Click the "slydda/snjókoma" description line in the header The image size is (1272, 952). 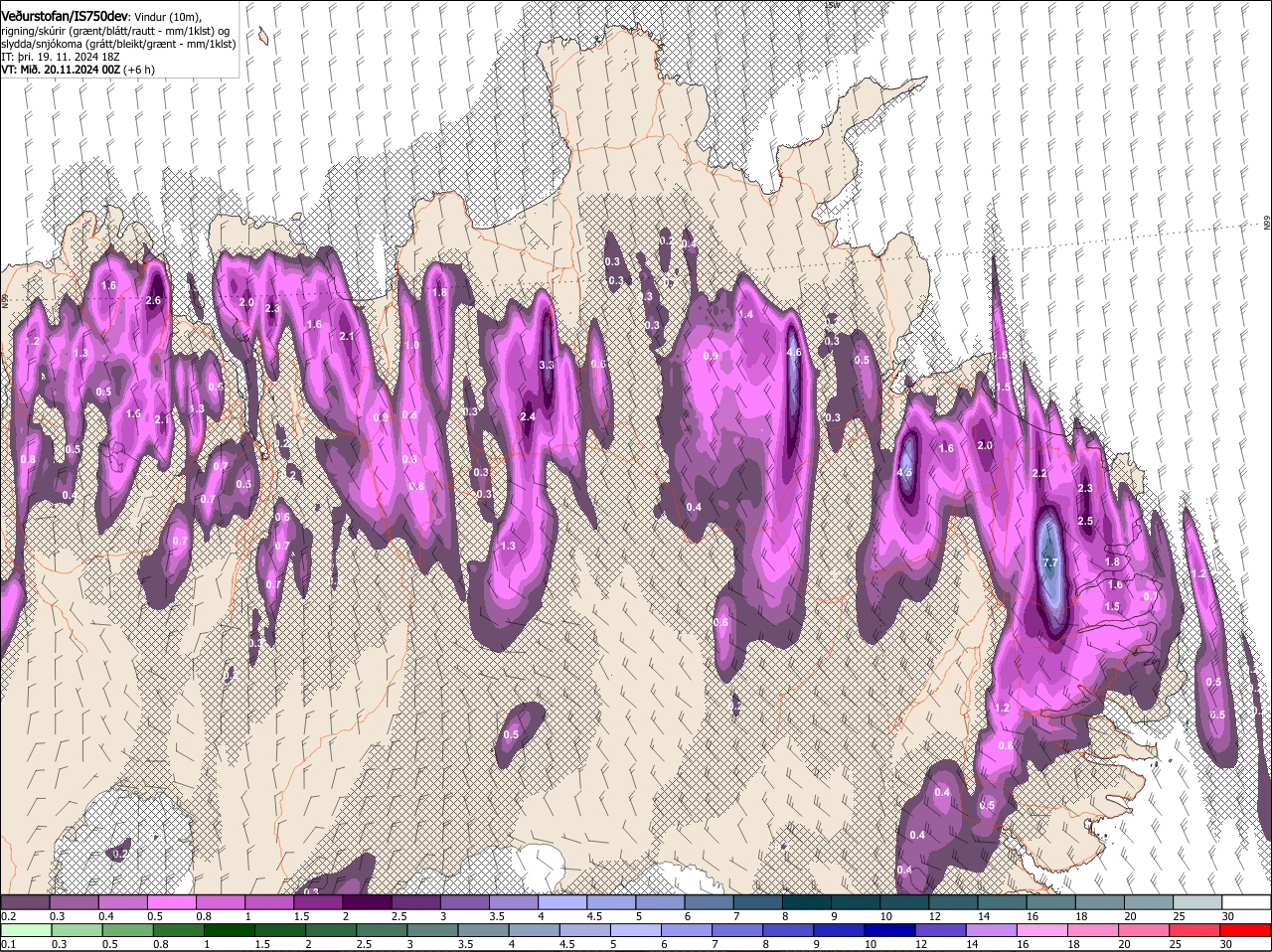pyautogui.click(x=118, y=44)
